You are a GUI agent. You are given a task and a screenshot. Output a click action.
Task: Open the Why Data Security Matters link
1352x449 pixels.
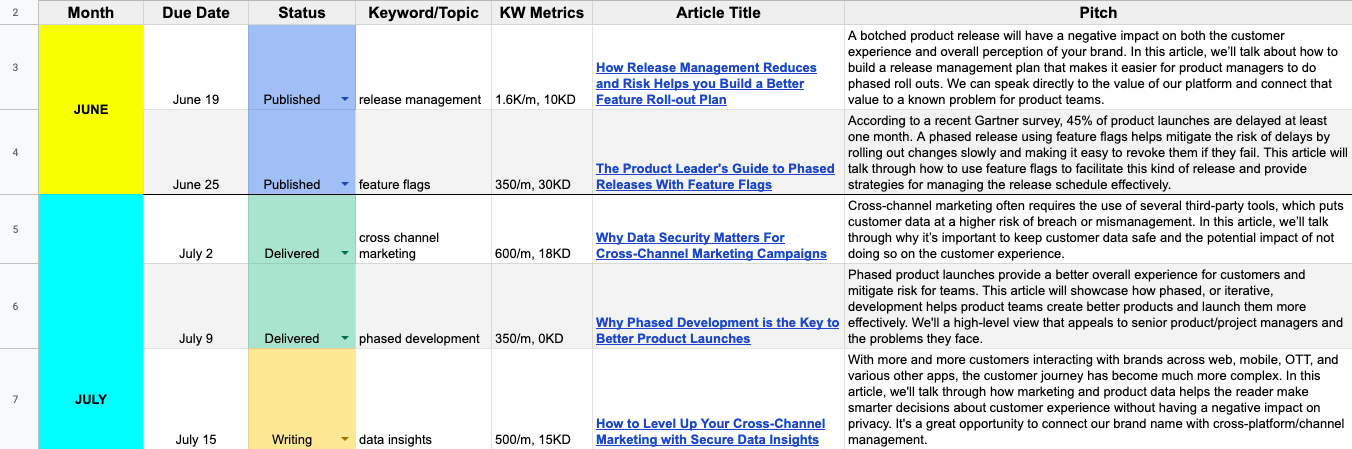pyautogui.click(x=711, y=246)
